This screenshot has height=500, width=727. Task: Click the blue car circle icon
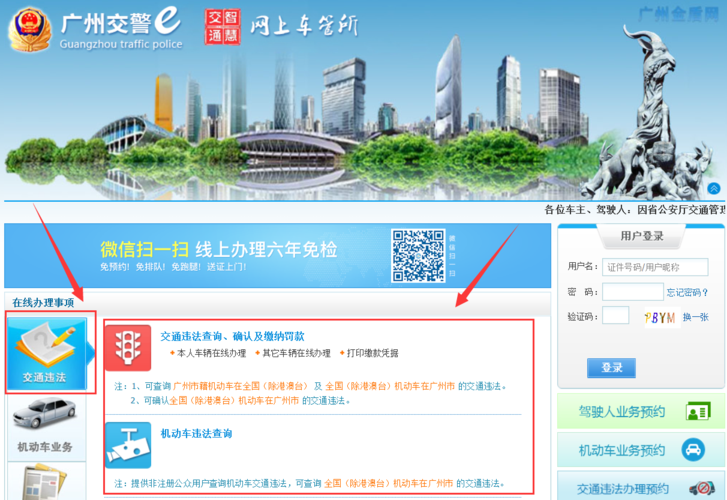click(693, 450)
